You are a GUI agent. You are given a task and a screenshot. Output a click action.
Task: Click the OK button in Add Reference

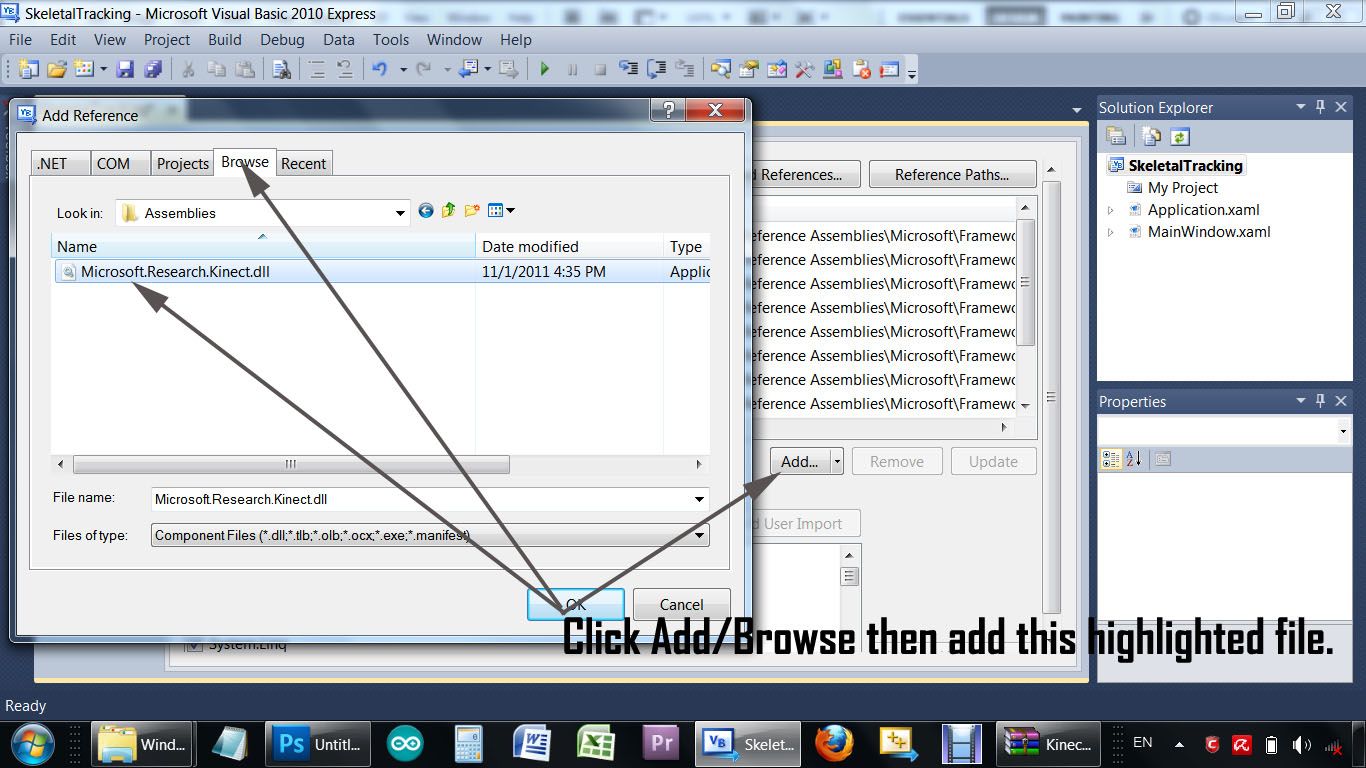tap(576, 604)
